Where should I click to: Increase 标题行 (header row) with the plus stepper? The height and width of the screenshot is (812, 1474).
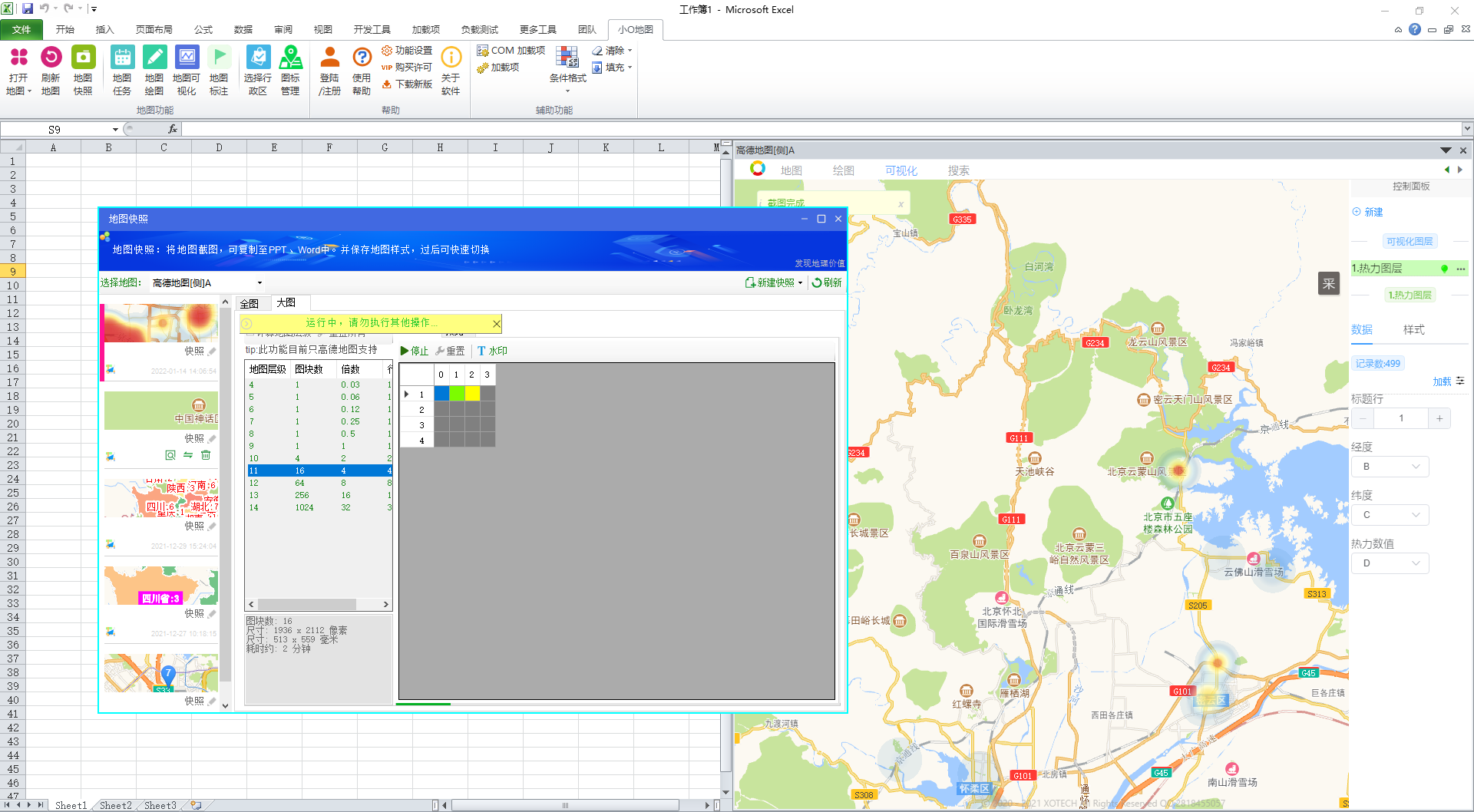[x=1439, y=418]
